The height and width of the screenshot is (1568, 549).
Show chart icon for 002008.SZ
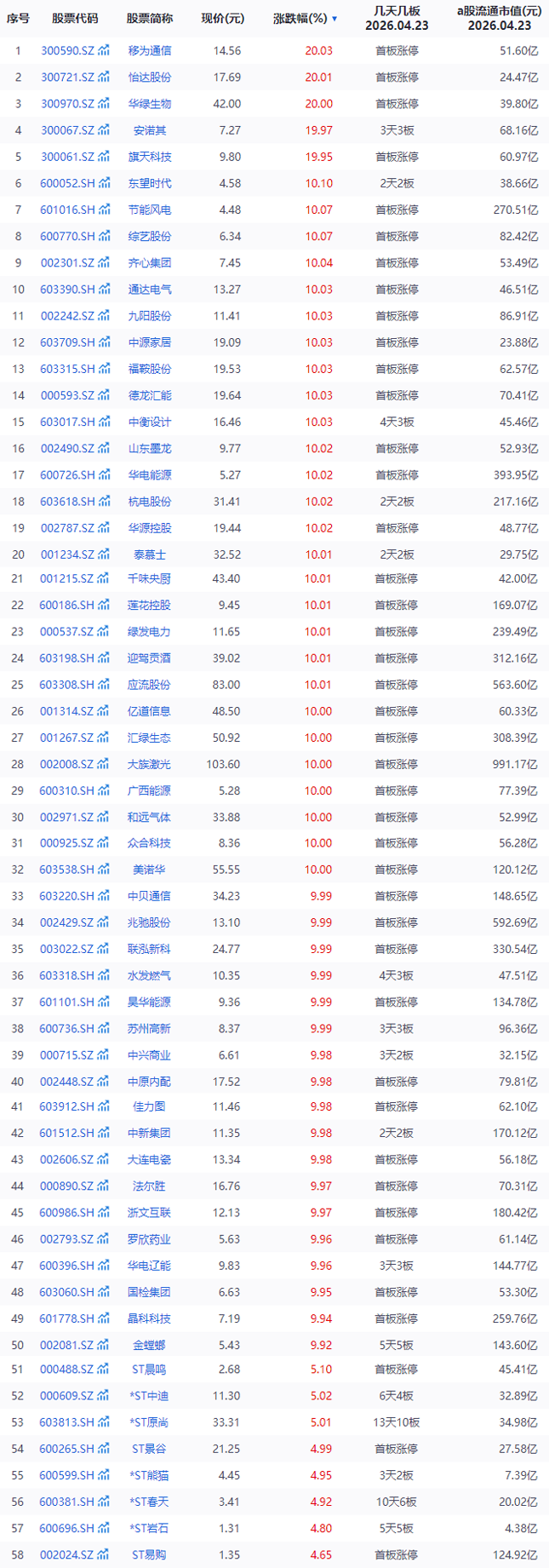pos(104,765)
